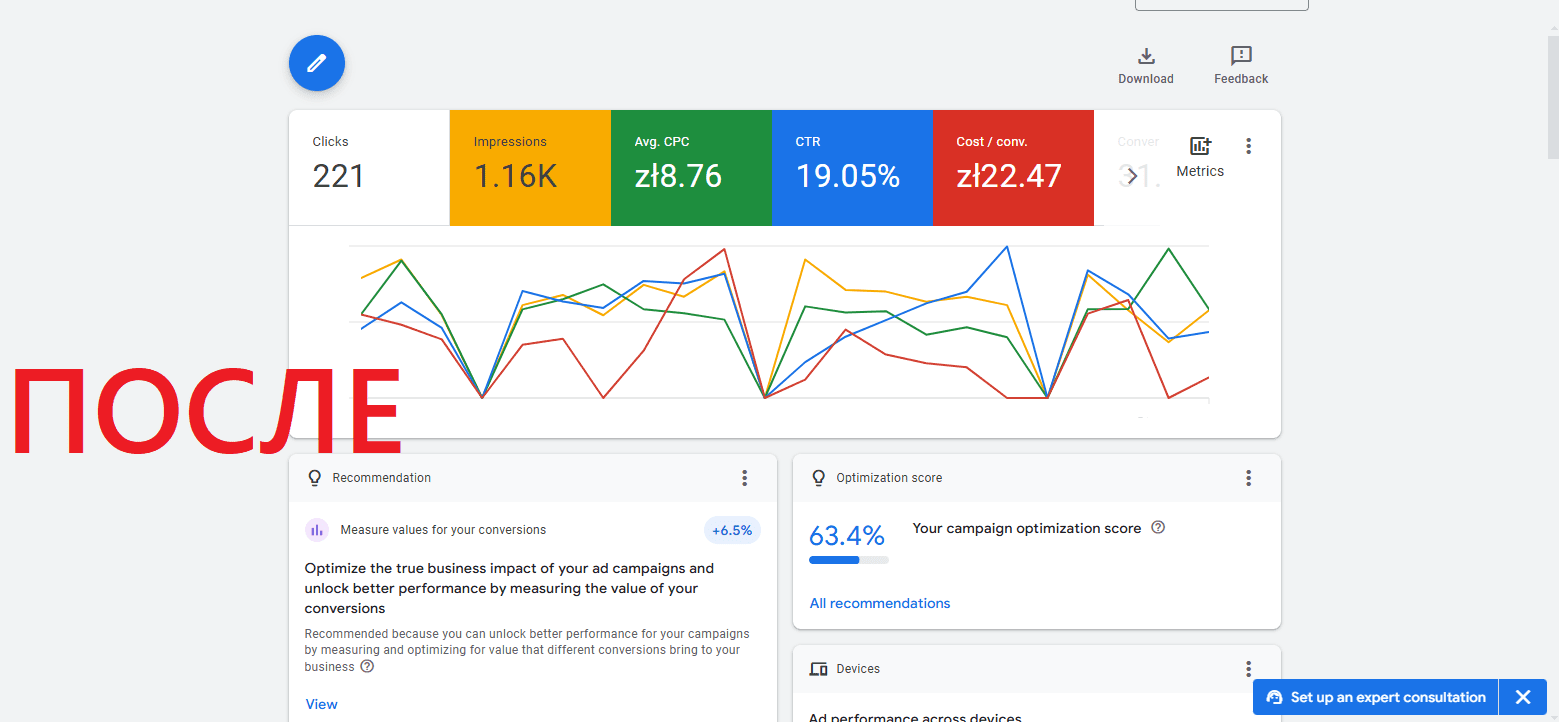Open Devices card three-dot menu
The width and height of the screenshot is (1559, 722).
tap(1248, 669)
